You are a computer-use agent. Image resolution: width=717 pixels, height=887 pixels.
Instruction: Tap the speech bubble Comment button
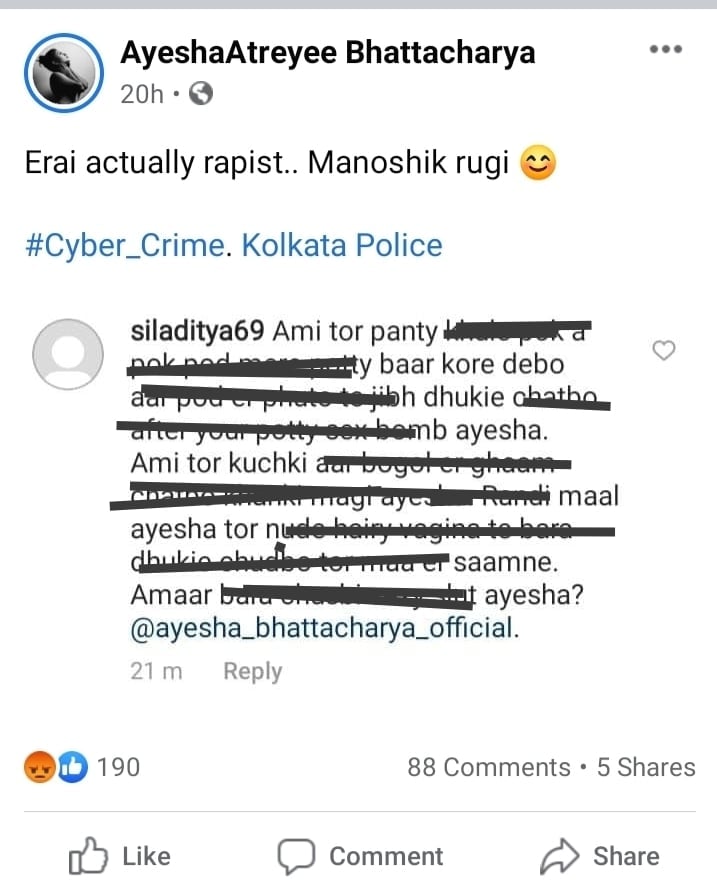pyautogui.click(x=360, y=856)
